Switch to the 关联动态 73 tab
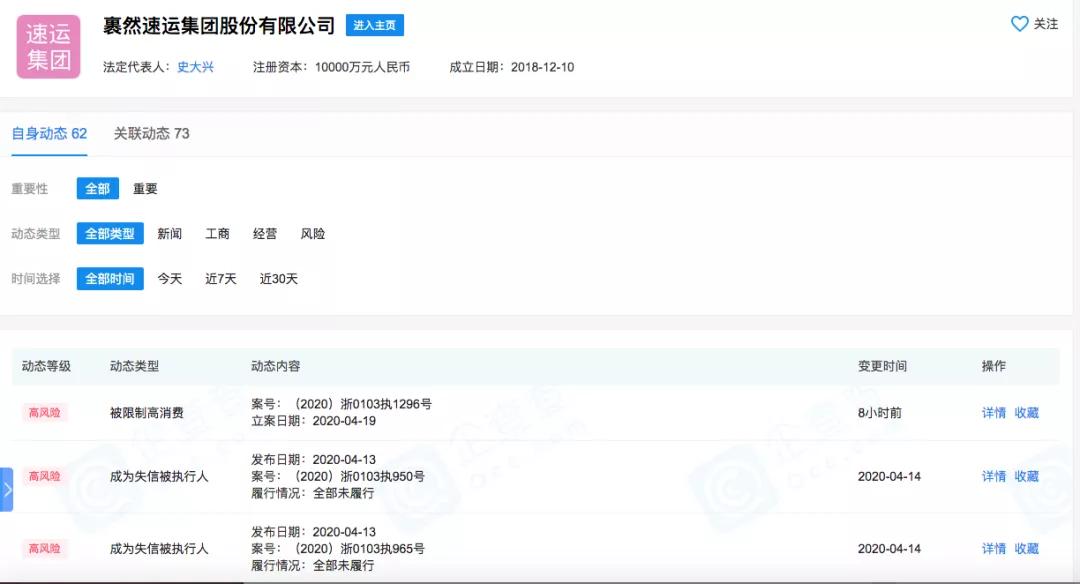 151,133
